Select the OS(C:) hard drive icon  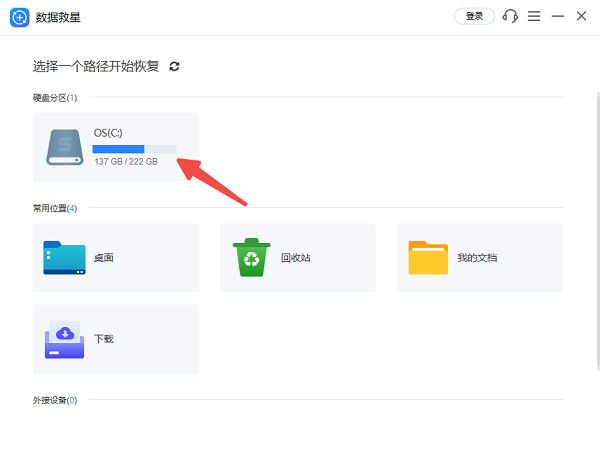click(65, 146)
